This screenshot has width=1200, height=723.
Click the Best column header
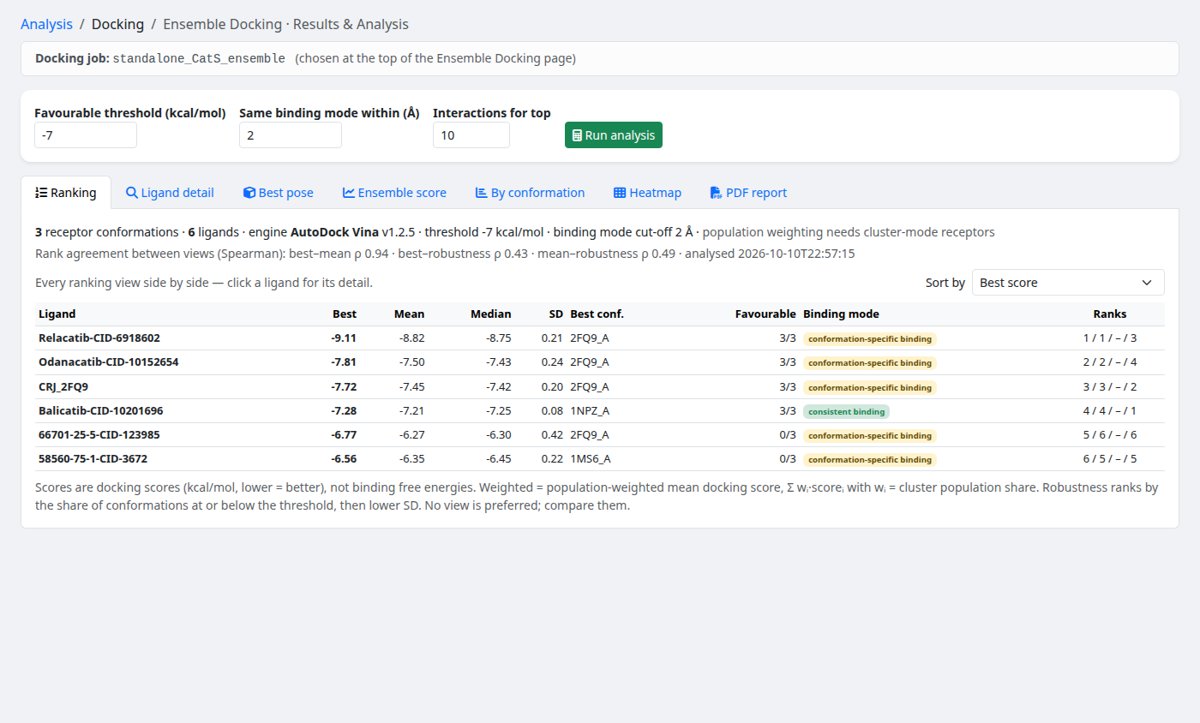(x=344, y=314)
